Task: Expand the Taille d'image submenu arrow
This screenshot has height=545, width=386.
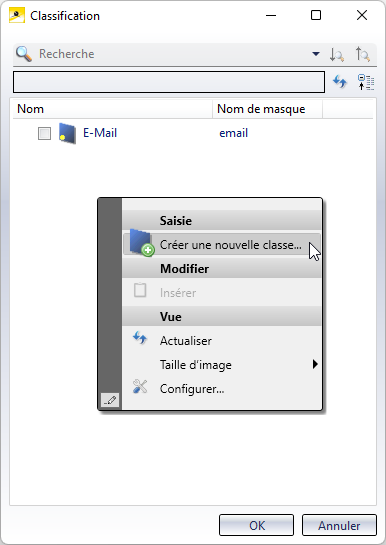Action: [x=315, y=364]
